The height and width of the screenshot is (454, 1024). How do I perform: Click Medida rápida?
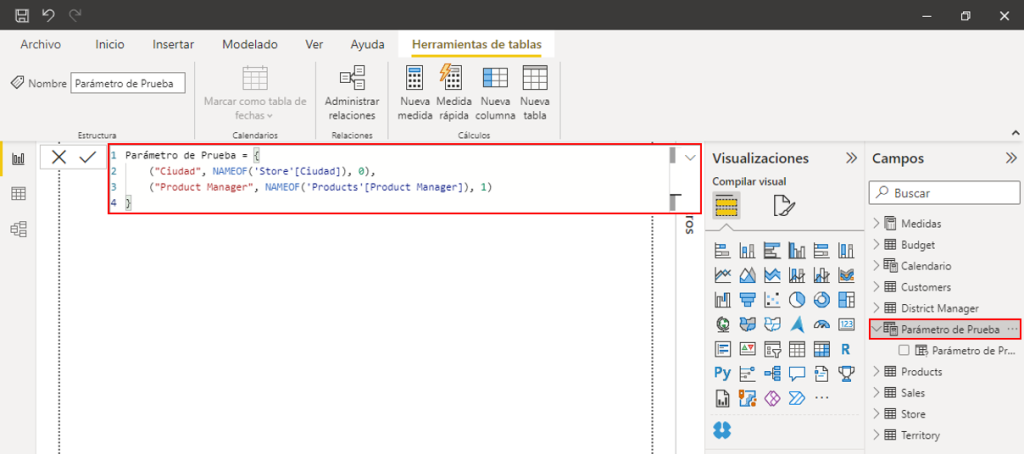coord(454,93)
